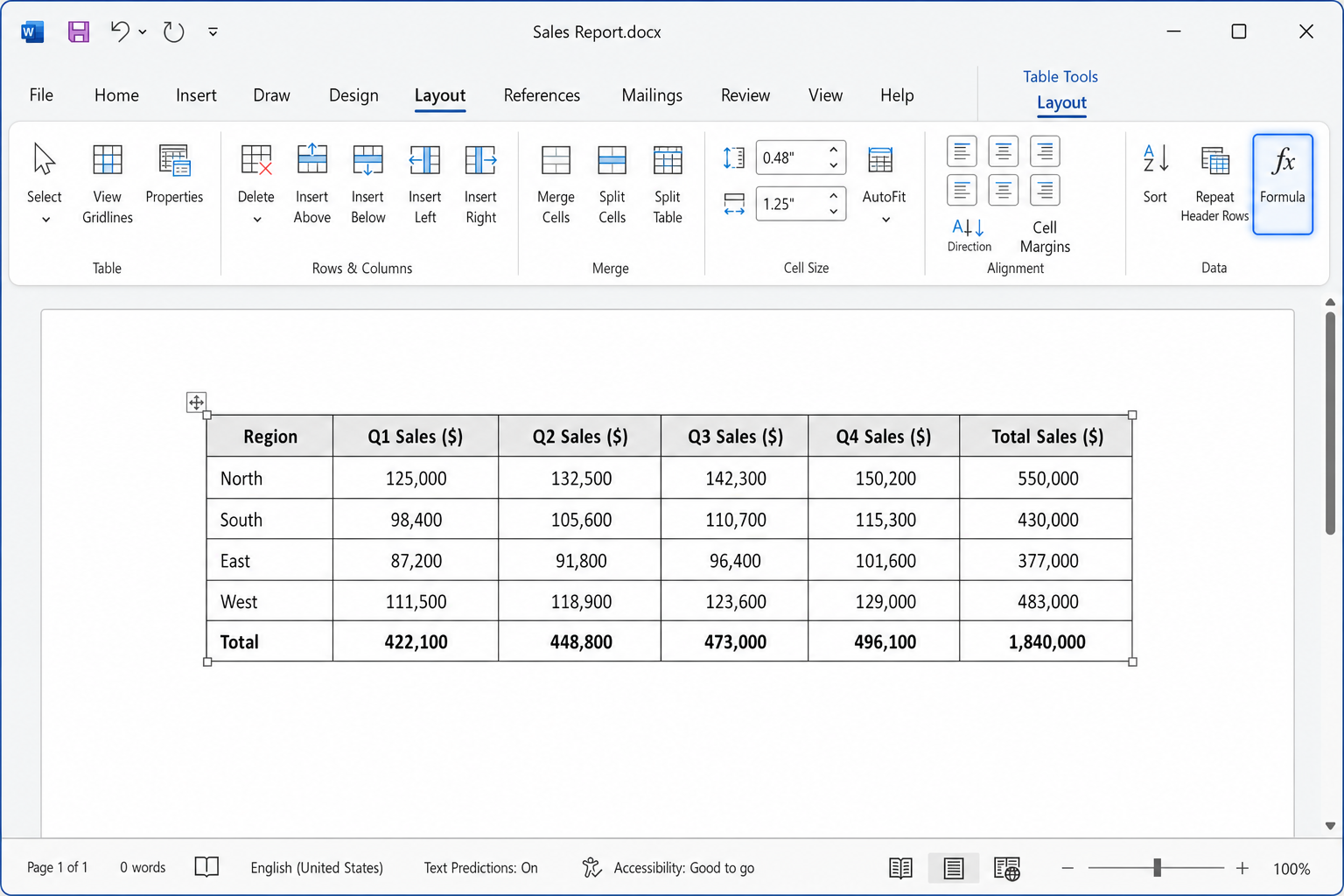The image size is (1344, 896).
Task: Click the zoom slider handle
Action: 1157,867
